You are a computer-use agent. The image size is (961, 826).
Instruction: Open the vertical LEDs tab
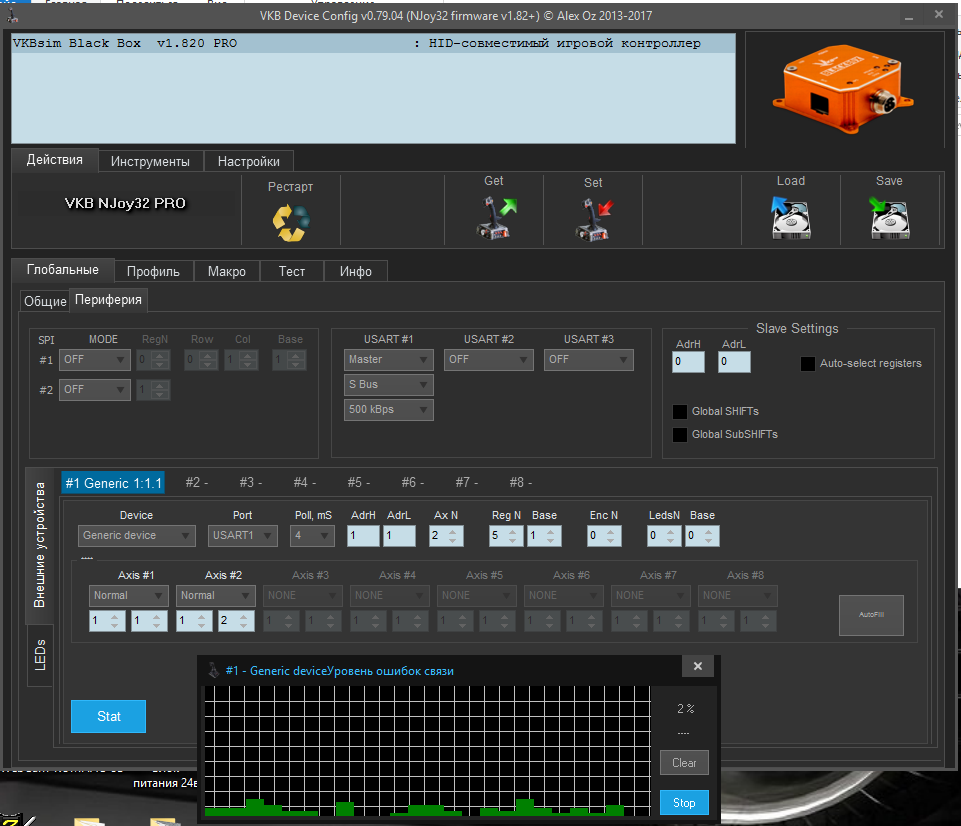pos(40,654)
